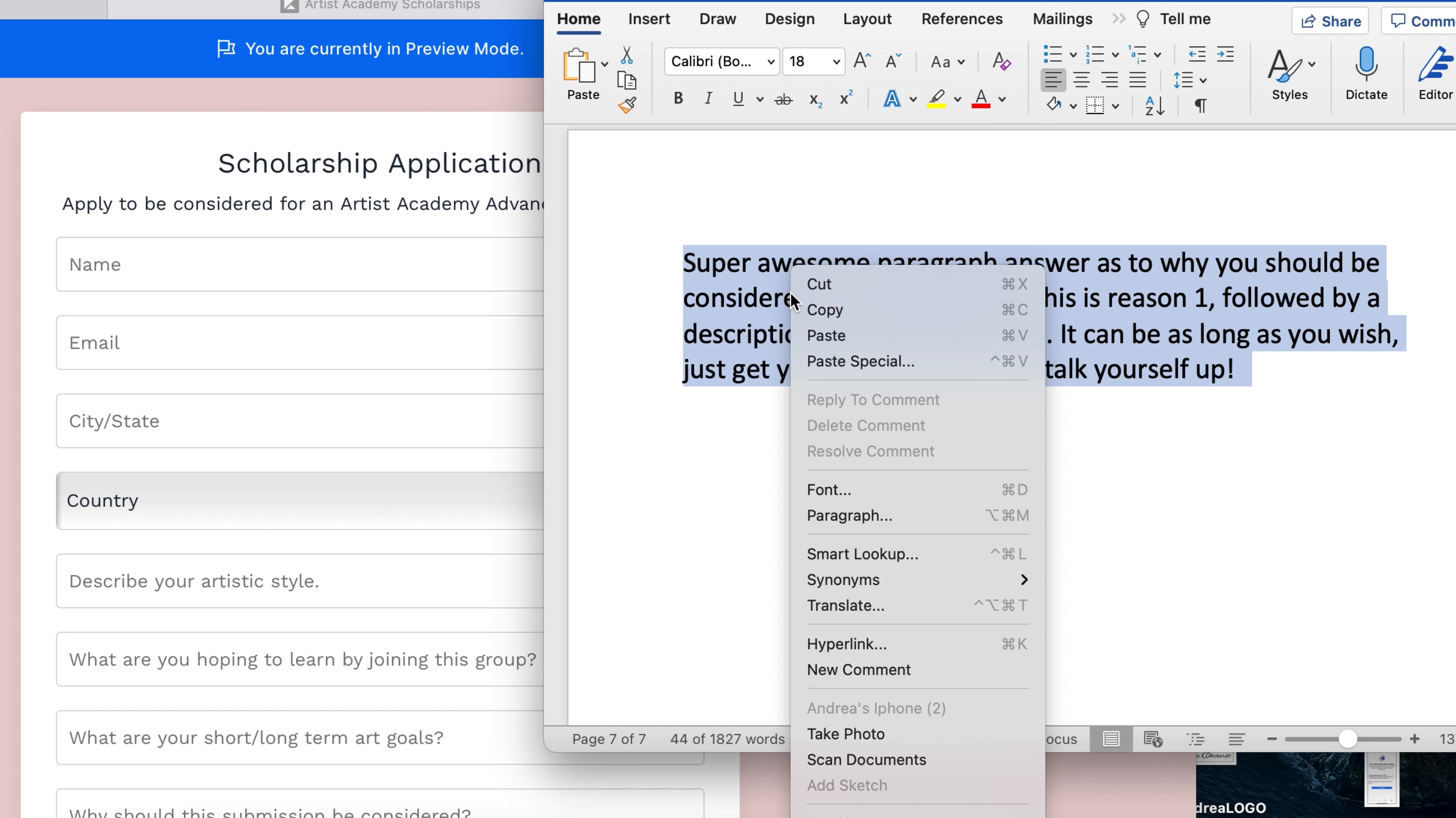1456x818 pixels.
Task: Center align text icon
Action: pos(1081,80)
